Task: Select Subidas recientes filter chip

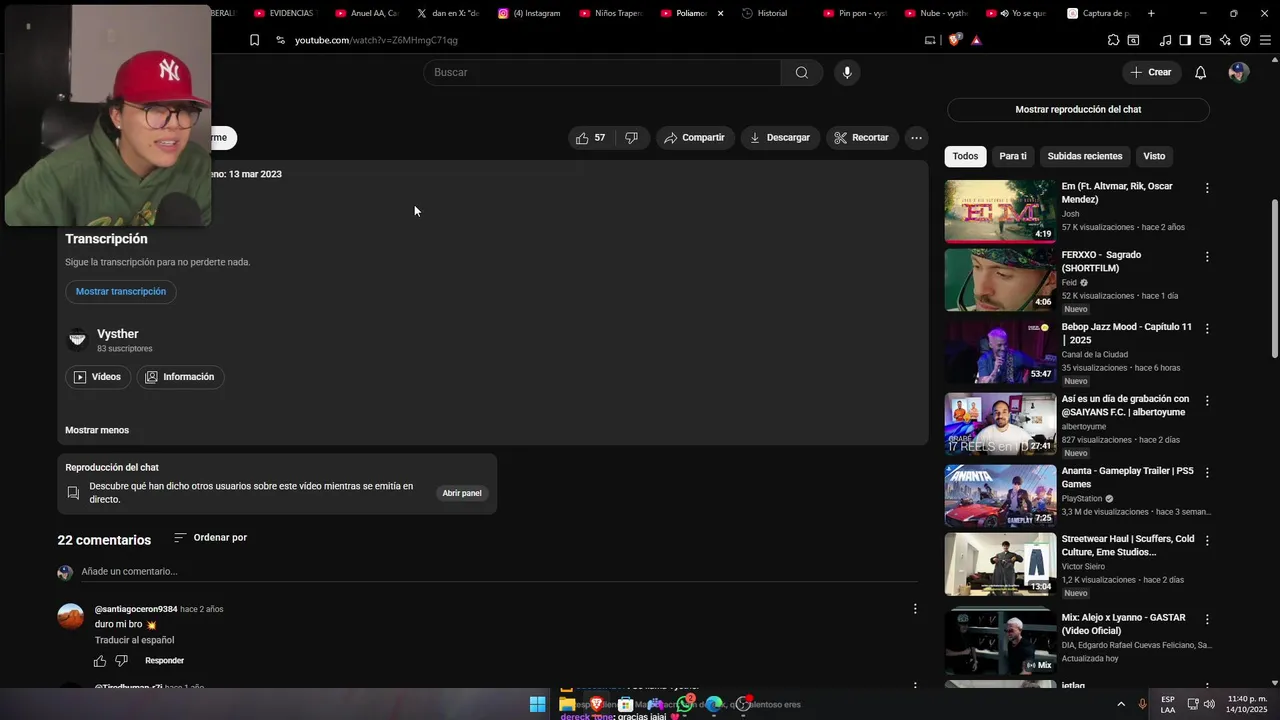Action: point(1085,156)
